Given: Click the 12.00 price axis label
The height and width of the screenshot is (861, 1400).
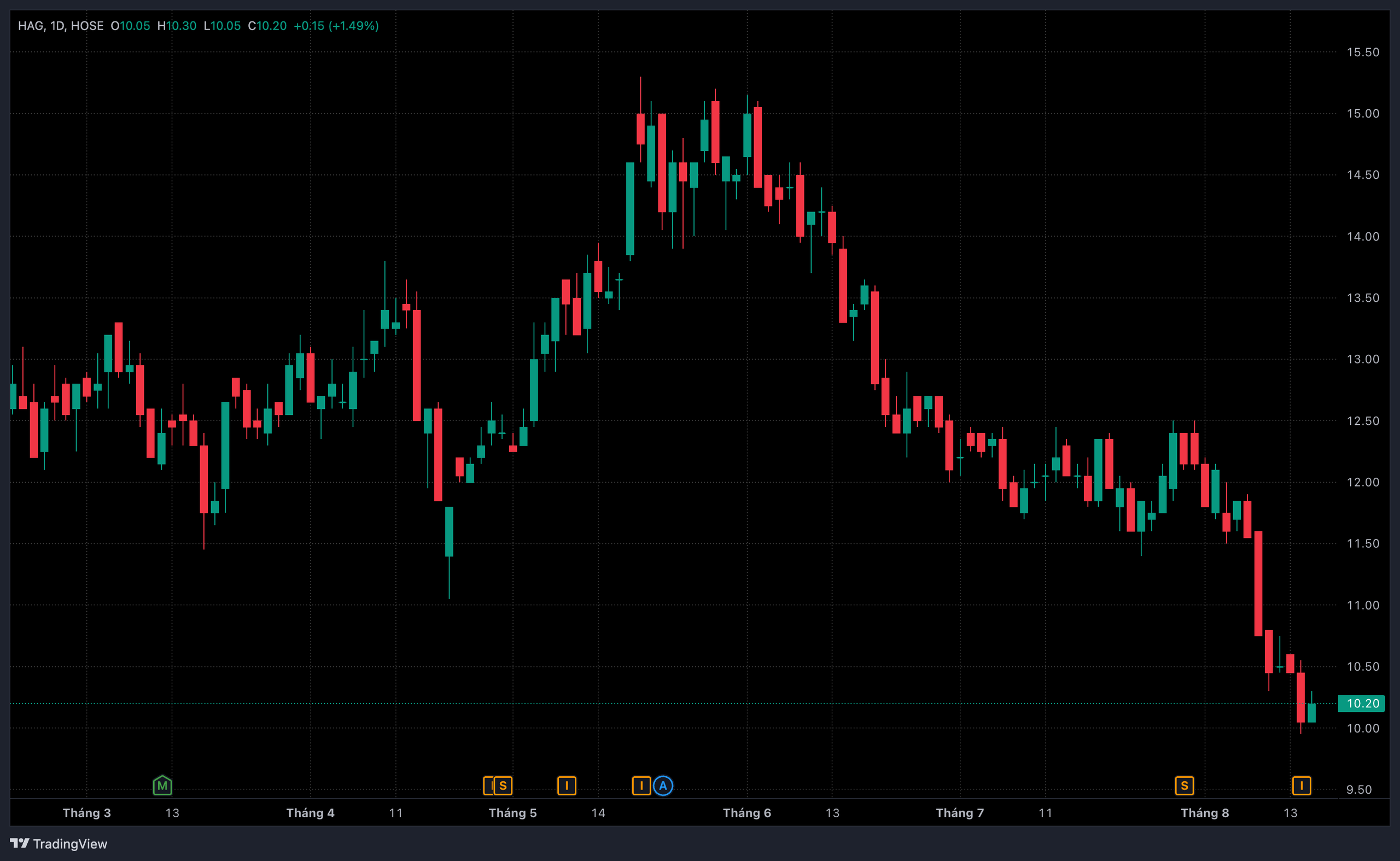Looking at the screenshot, I should pos(1362,482).
